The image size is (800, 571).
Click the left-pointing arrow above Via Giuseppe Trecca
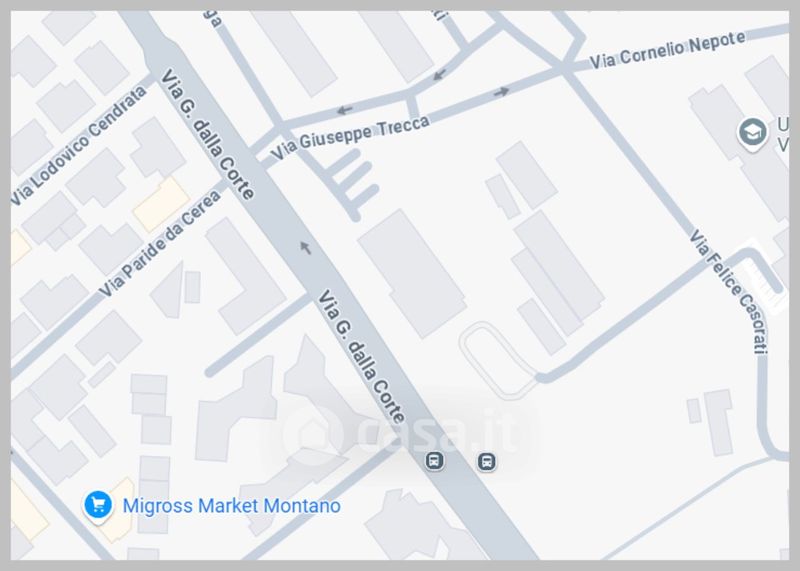point(345,110)
